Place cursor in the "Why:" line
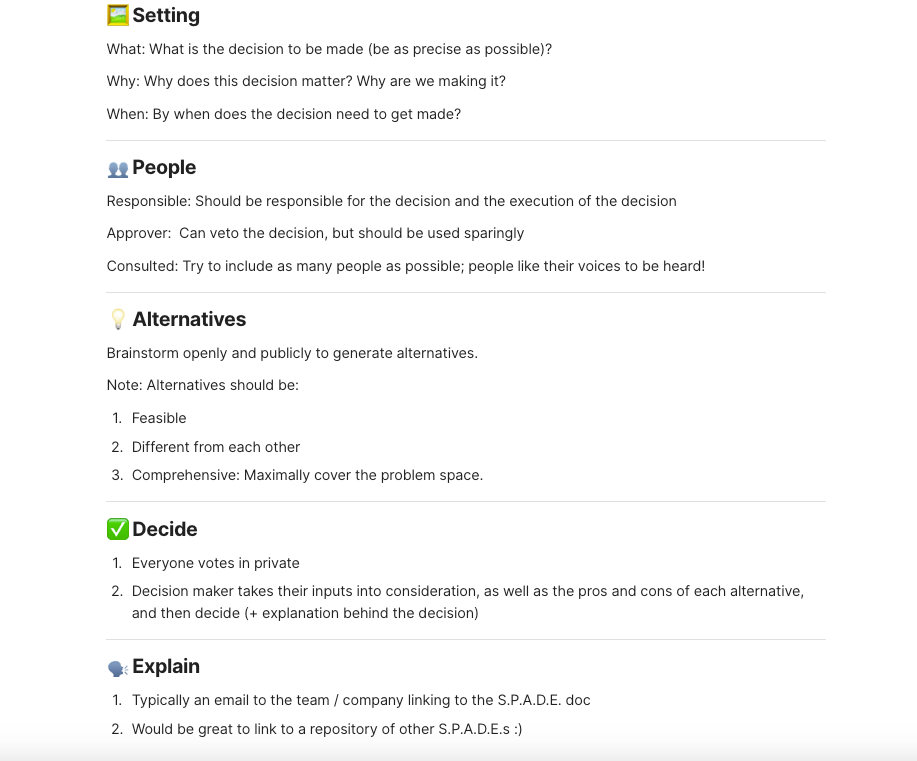 [306, 81]
